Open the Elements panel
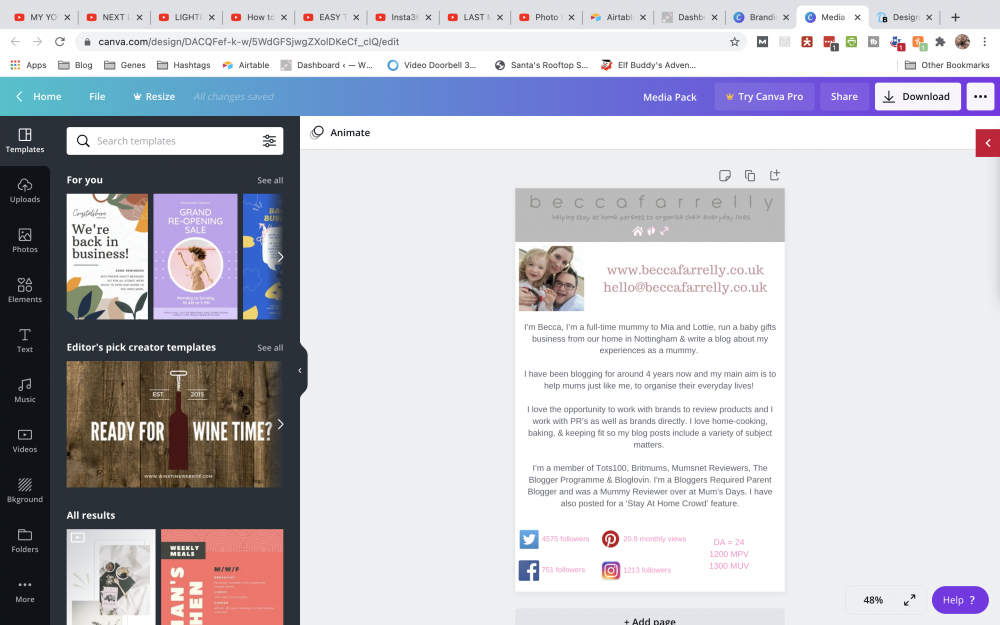Image resolution: width=1000 pixels, height=625 pixels. point(25,290)
